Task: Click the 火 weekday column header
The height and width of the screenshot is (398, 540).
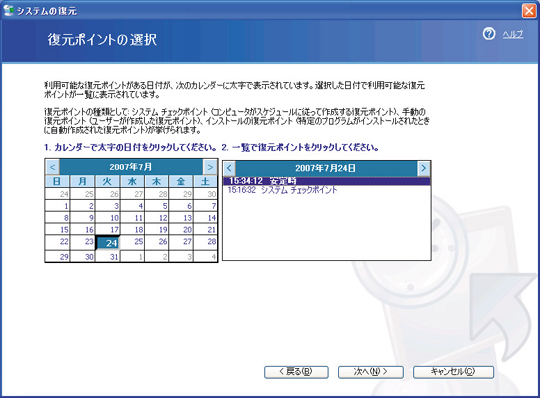Action: 107,181
